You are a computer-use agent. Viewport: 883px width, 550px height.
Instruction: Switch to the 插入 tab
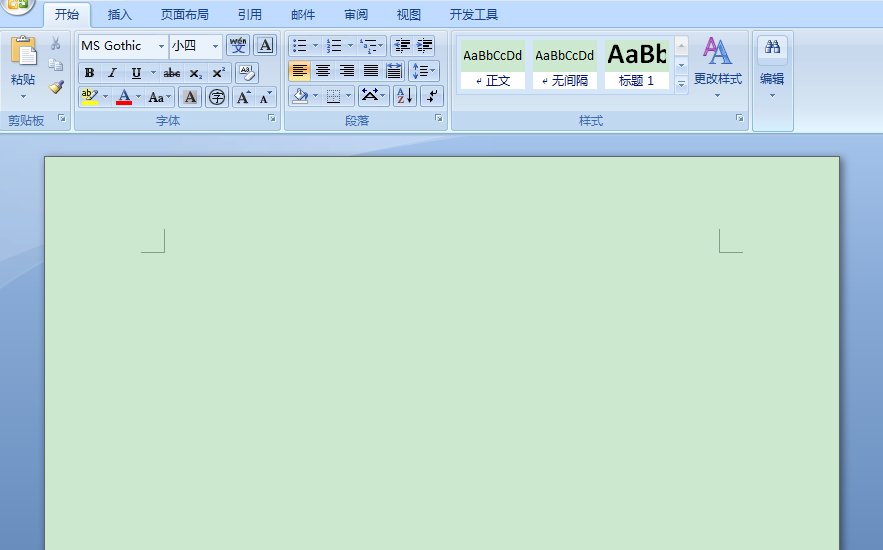point(119,15)
